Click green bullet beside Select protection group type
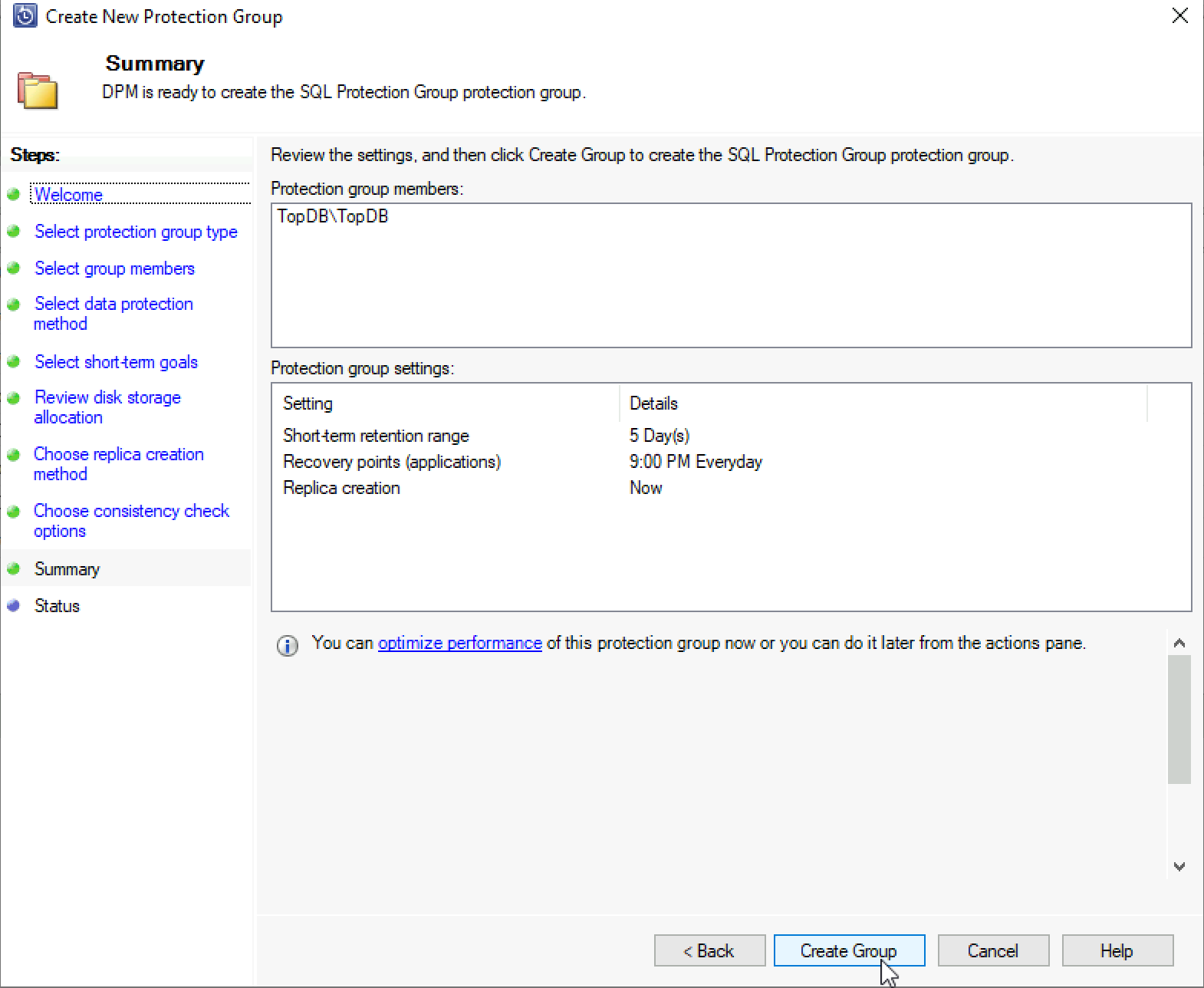 pos(13,231)
